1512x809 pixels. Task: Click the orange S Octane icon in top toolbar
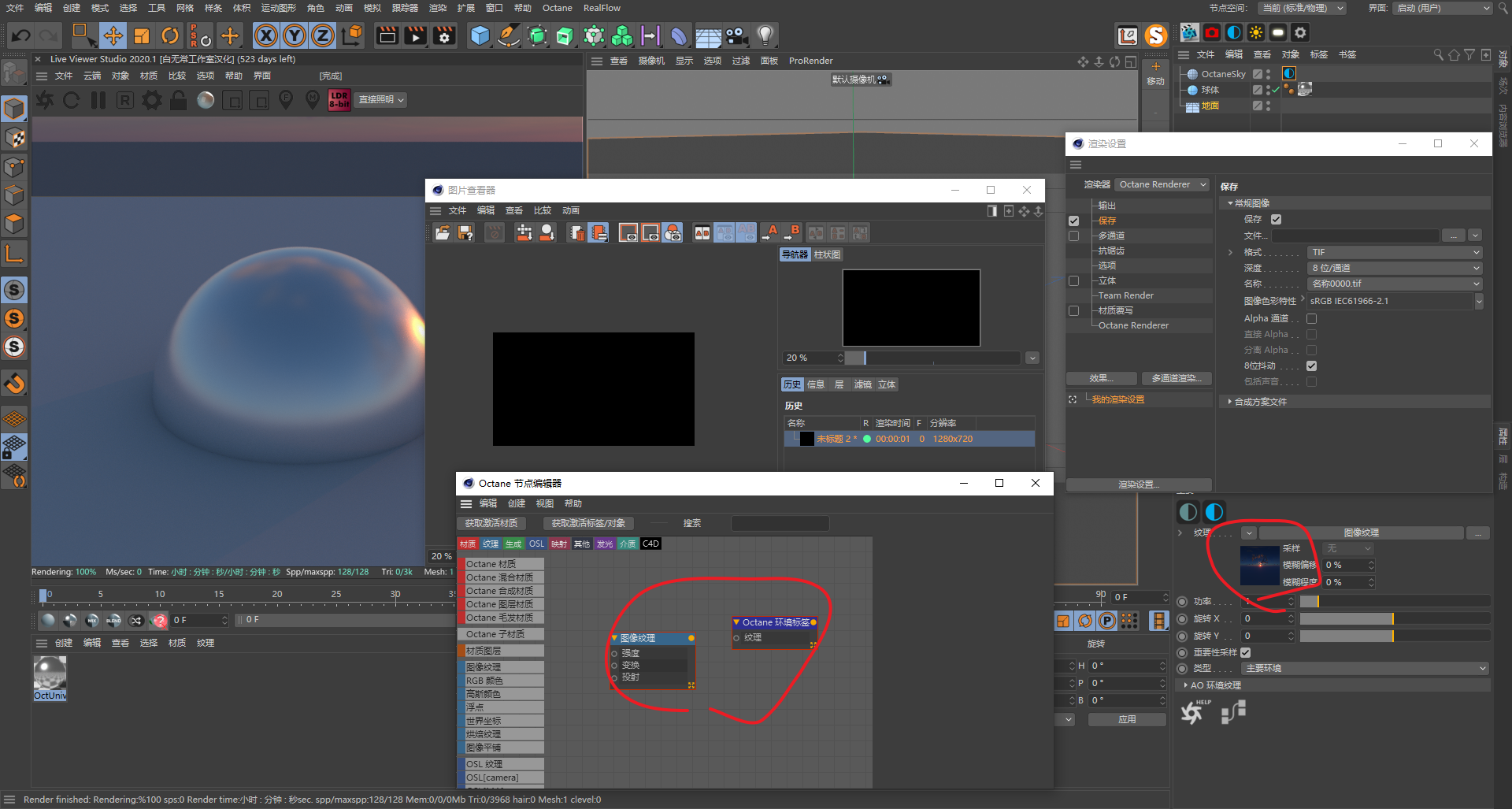pyautogui.click(x=1155, y=35)
